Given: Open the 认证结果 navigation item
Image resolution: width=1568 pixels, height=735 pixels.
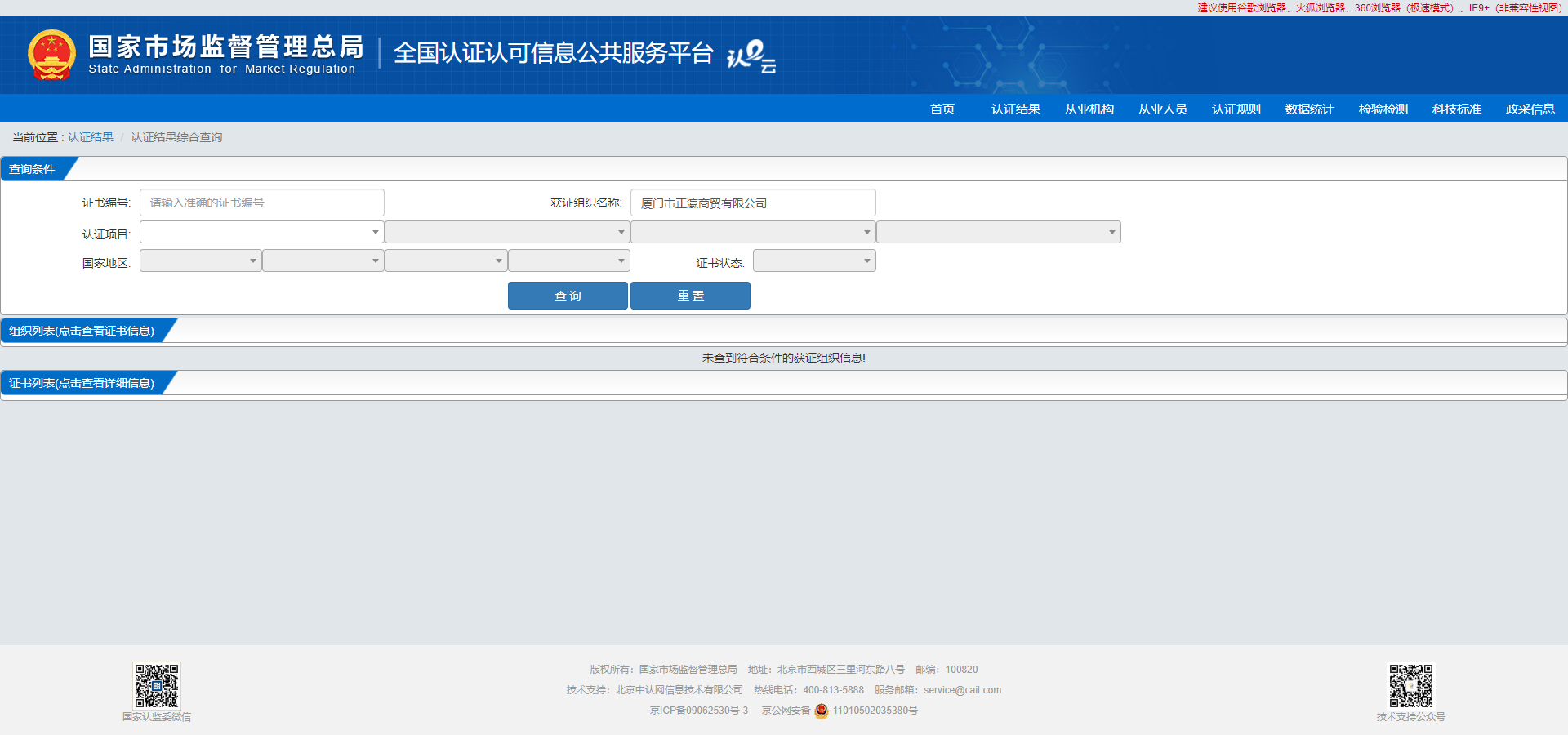Looking at the screenshot, I should (1016, 109).
